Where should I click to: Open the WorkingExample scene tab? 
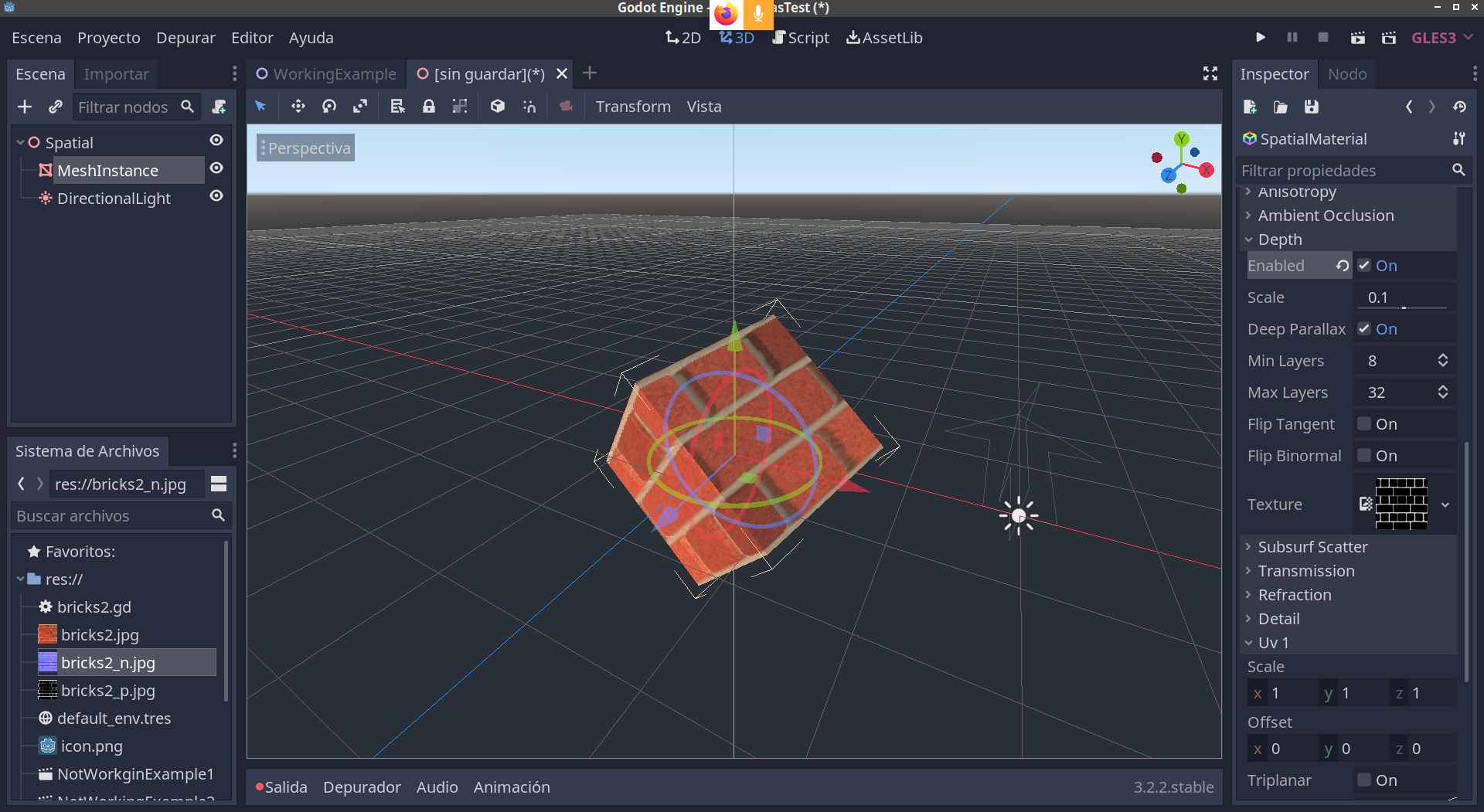[x=326, y=73]
